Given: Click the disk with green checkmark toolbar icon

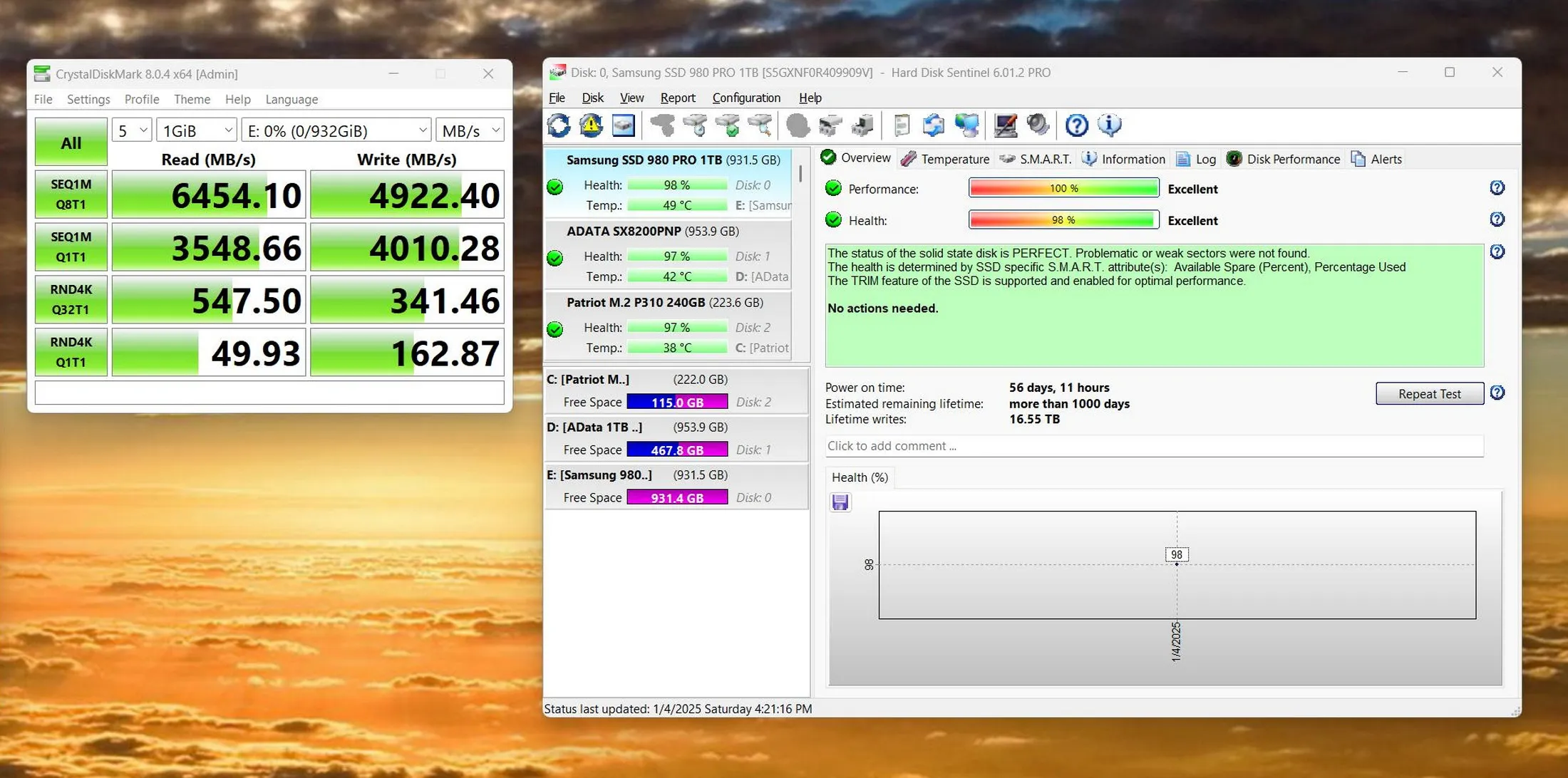Looking at the screenshot, I should [728, 125].
